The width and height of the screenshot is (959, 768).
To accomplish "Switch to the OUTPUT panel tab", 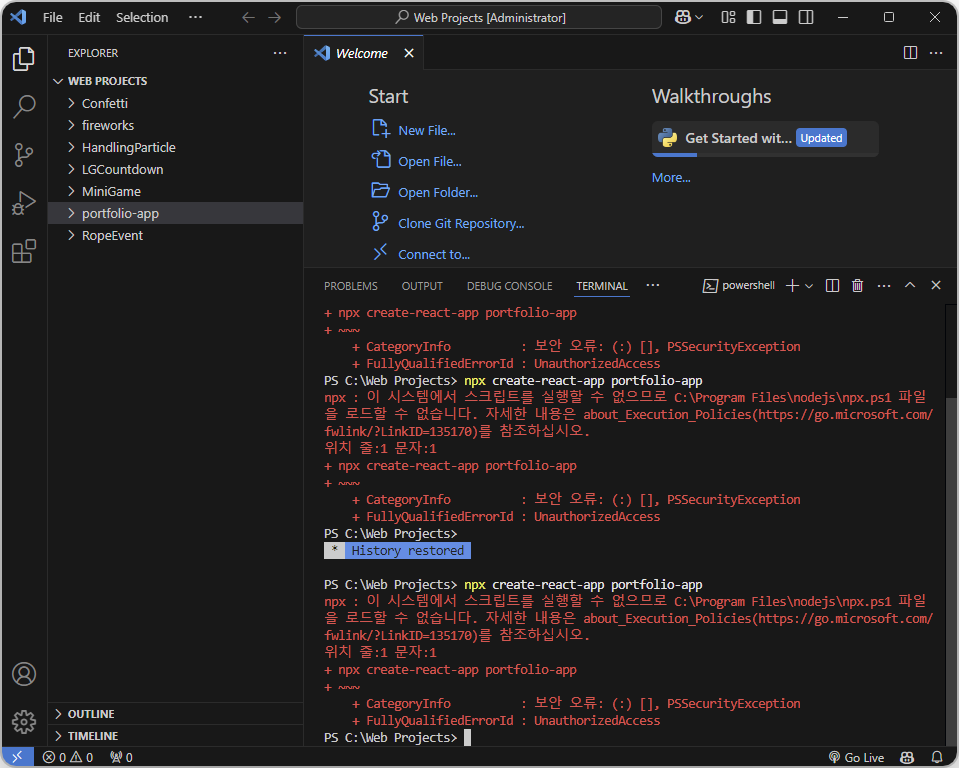I will pyautogui.click(x=422, y=286).
